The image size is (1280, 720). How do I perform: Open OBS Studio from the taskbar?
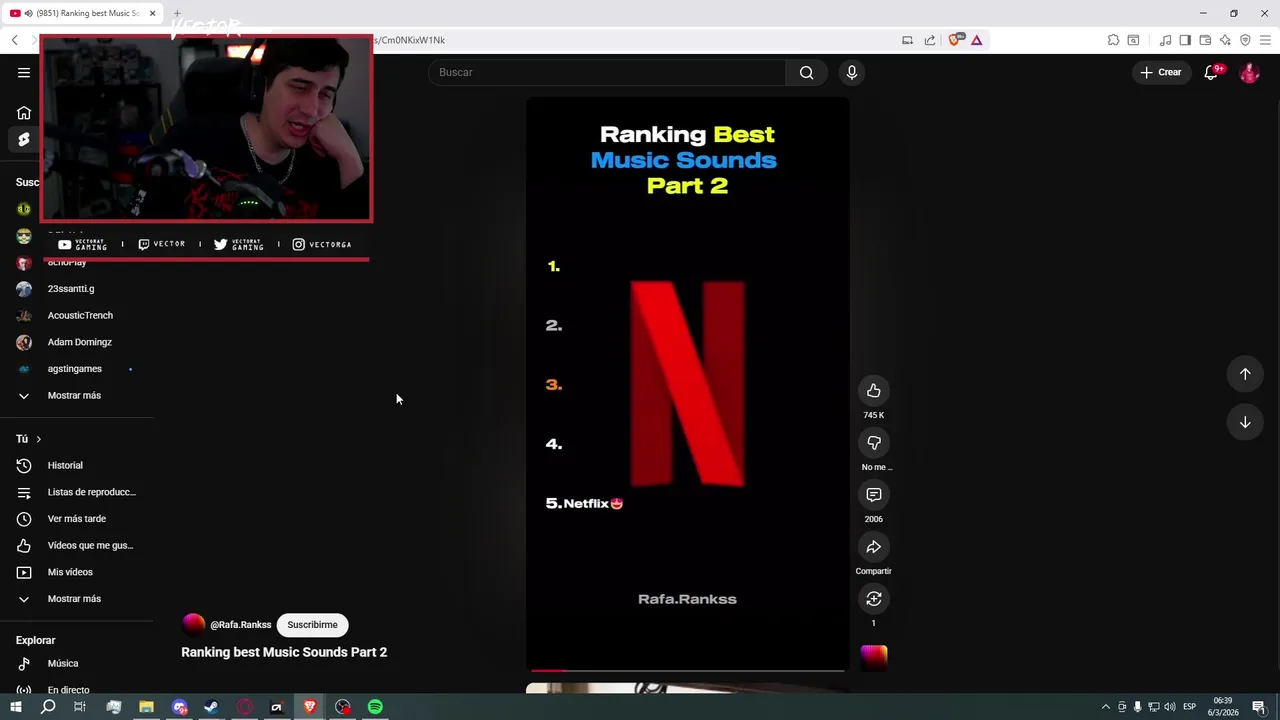tap(343, 707)
